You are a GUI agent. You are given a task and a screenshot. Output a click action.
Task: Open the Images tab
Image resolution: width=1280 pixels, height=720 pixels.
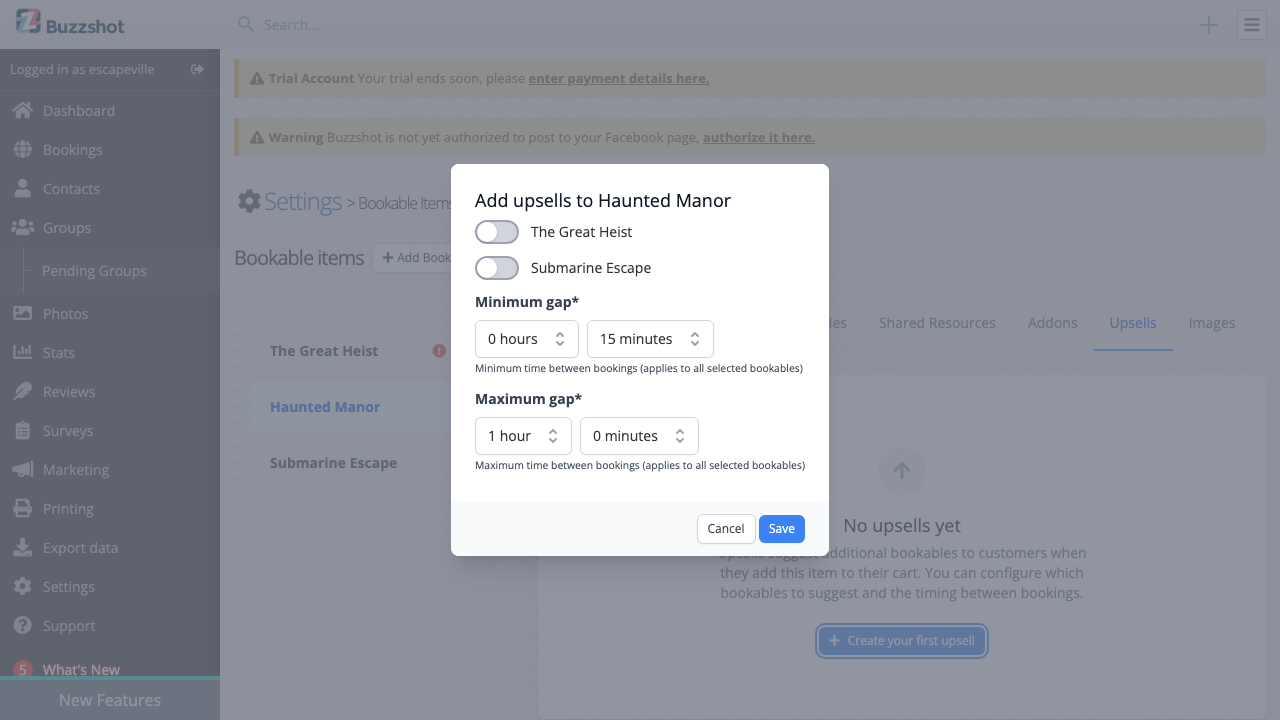(x=1211, y=322)
